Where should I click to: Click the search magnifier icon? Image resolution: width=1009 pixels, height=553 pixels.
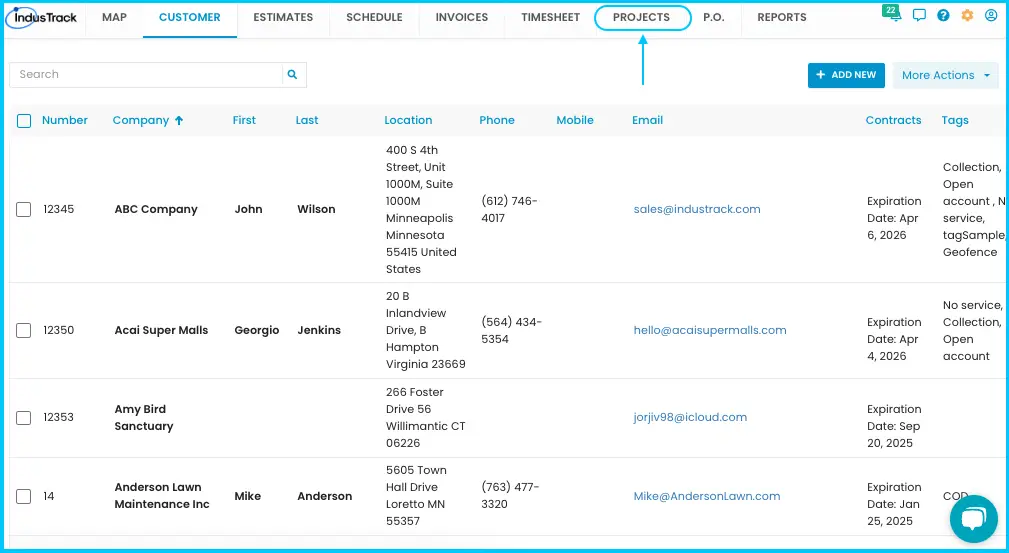click(x=292, y=75)
